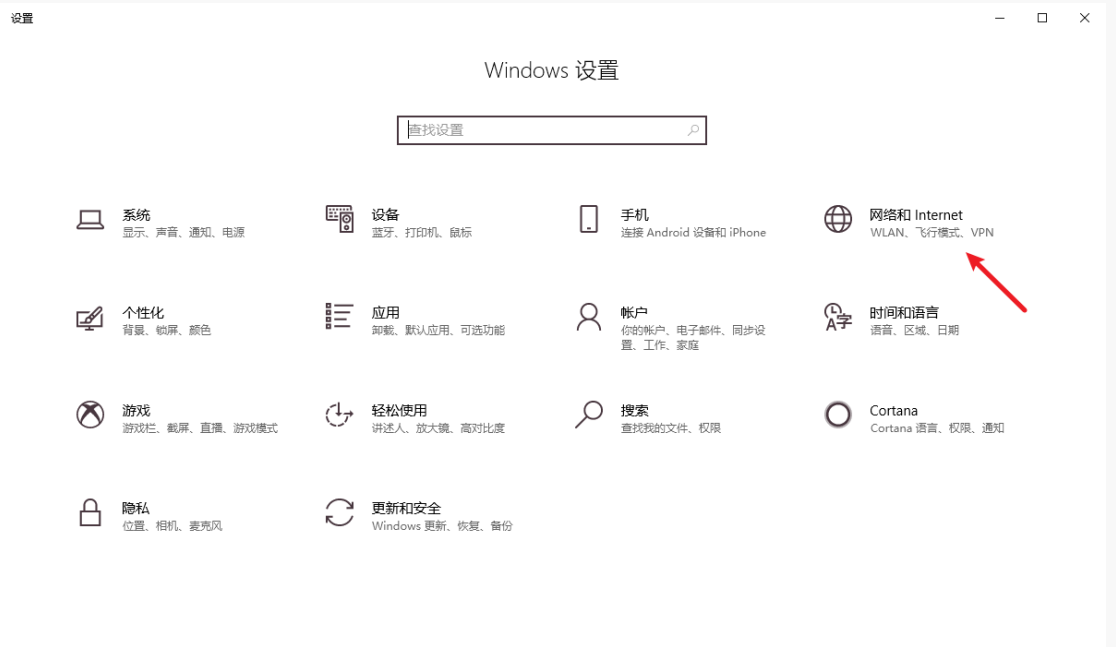Screen dimensions: 1116x647
Task: Open the 帐户 person icon
Action: click(589, 317)
